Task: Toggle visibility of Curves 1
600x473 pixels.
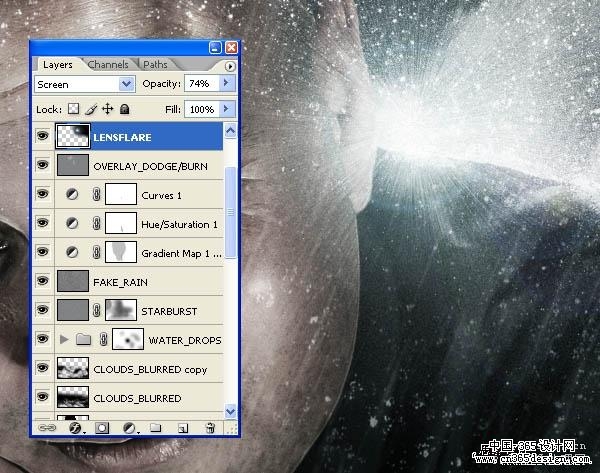Action: 42,194
